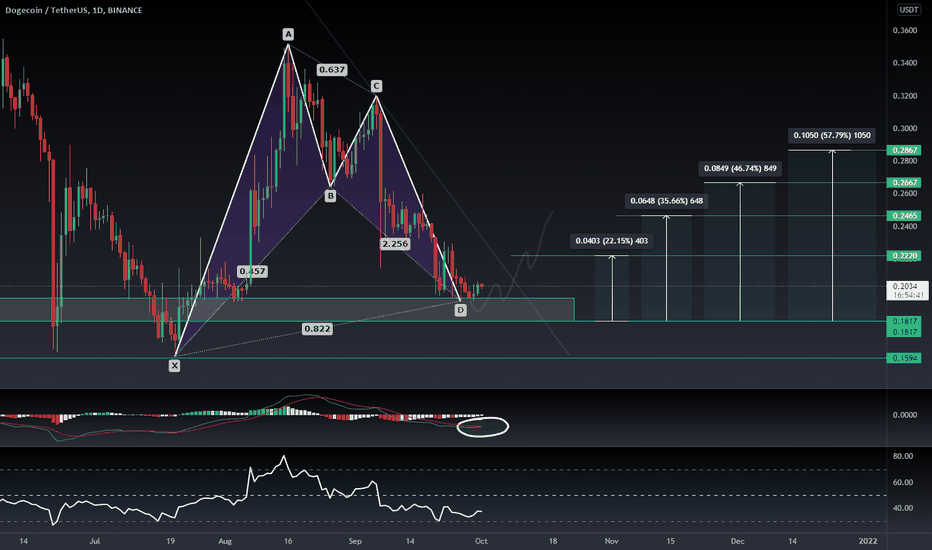The image size is (932, 550).
Task: Click the 0.0648 (35.66%) measurement label
Action: pyautogui.click(x=666, y=201)
